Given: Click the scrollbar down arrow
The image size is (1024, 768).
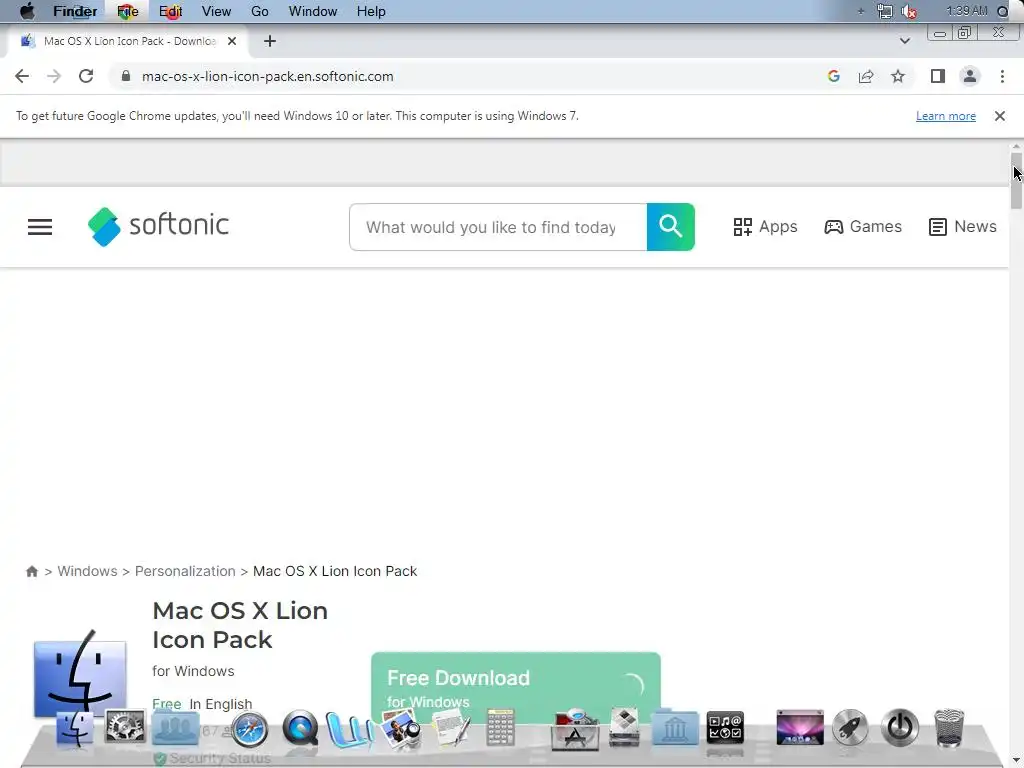Looking at the screenshot, I should click(x=1016, y=761).
